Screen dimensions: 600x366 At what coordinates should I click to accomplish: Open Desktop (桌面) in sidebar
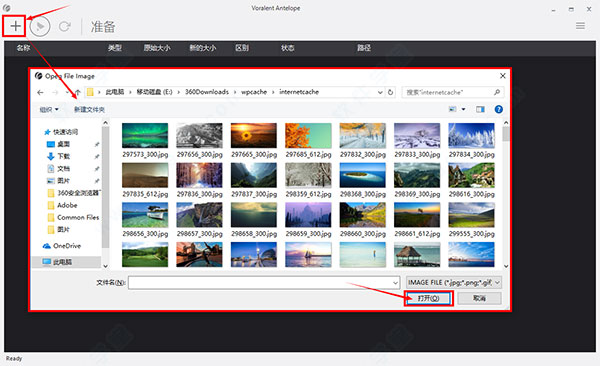point(58,144)
